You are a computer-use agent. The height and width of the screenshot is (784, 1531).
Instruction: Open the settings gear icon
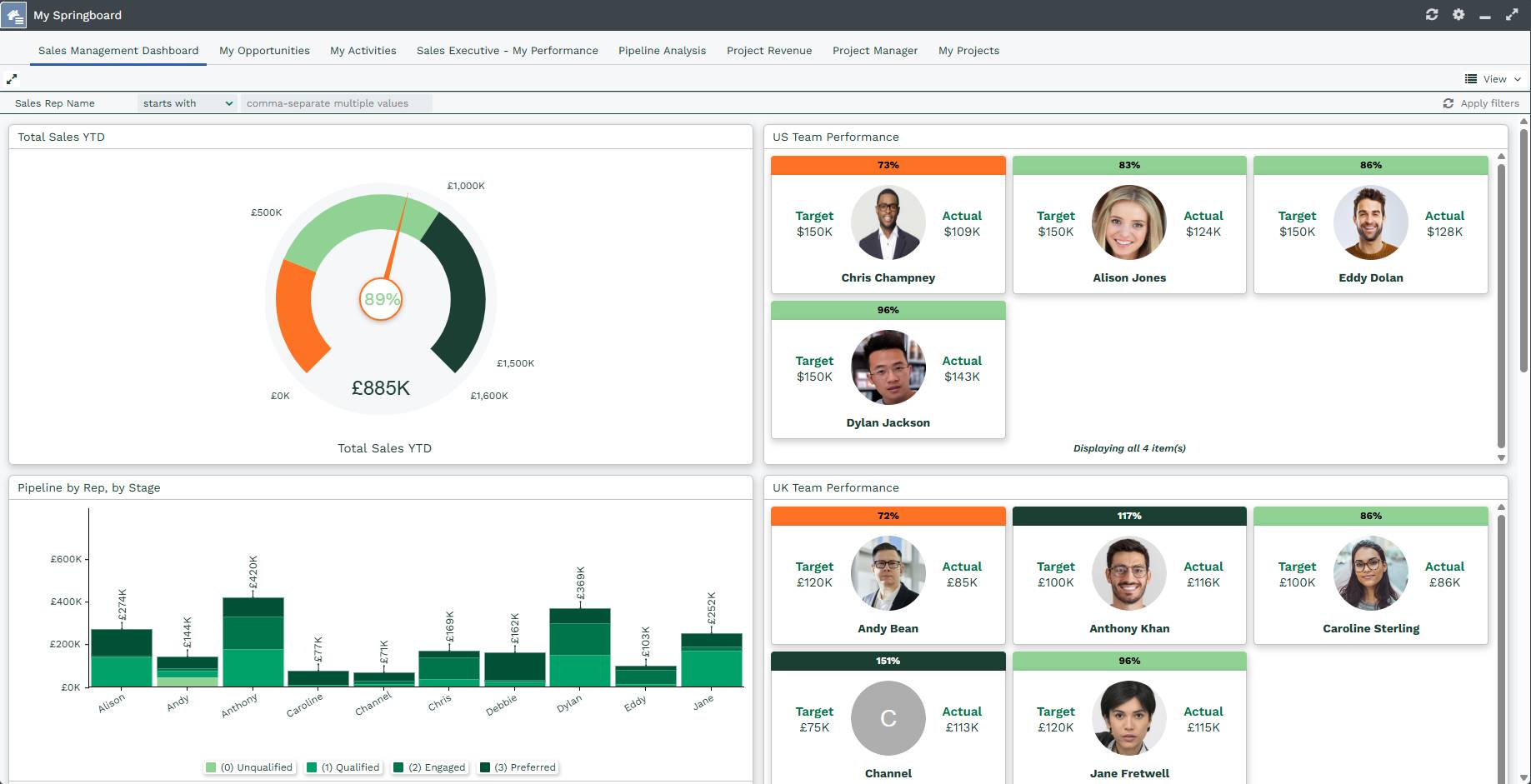(1458, 15)
